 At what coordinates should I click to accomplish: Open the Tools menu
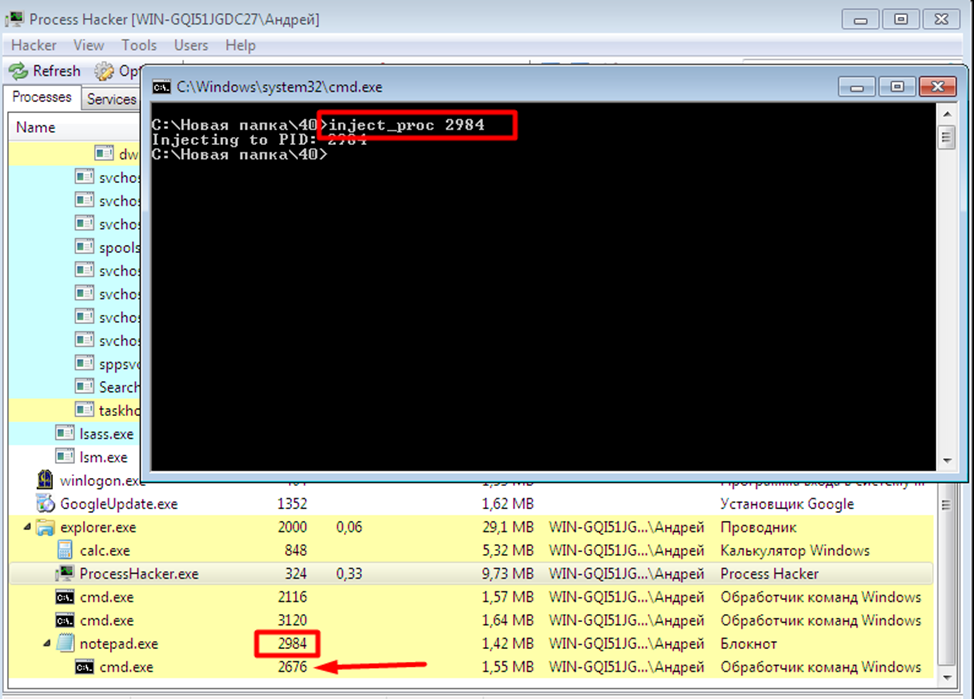pyautogui.click(x=139, y=45)
